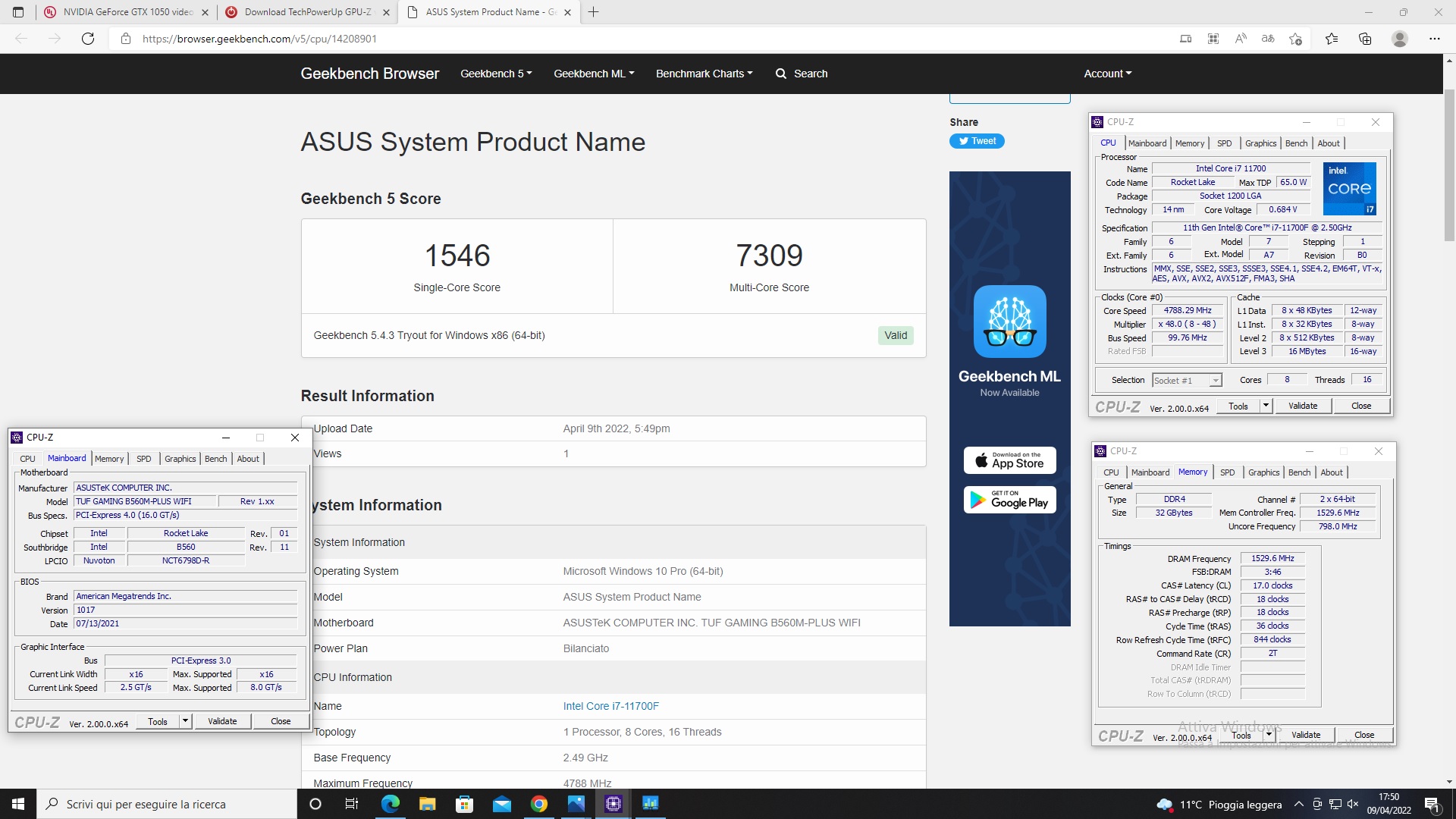Image resolution: width=1456 pixels, height=819 pixels.
Task: Close the NVIDIA GeForce GTX 1050 tab
Action: tap(205, 12)
